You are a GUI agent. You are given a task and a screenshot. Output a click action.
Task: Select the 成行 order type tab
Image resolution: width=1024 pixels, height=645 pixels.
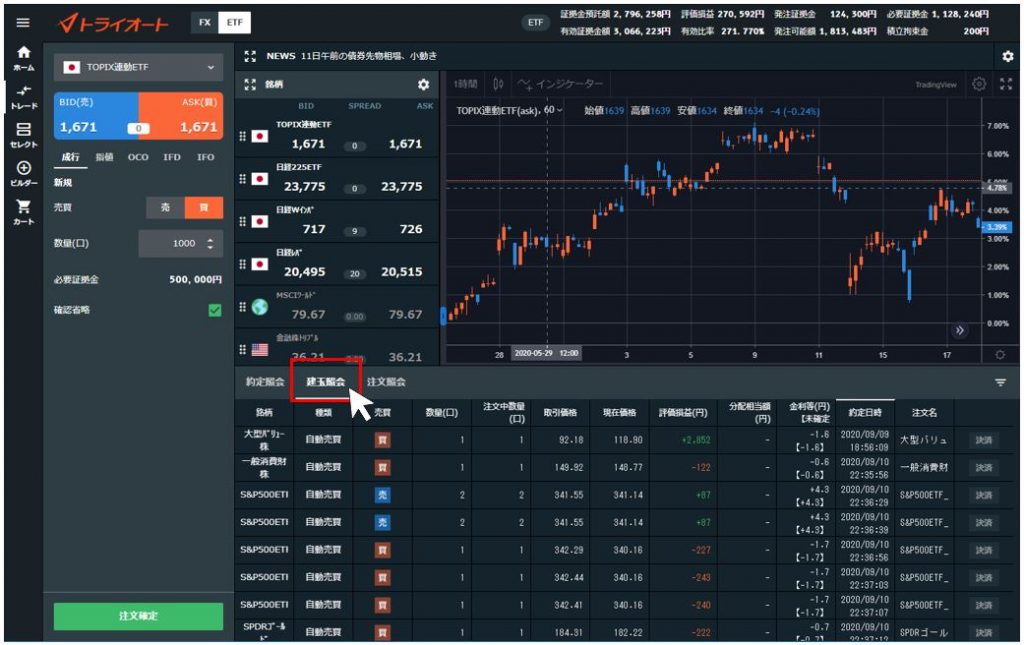tap(71, 157)
